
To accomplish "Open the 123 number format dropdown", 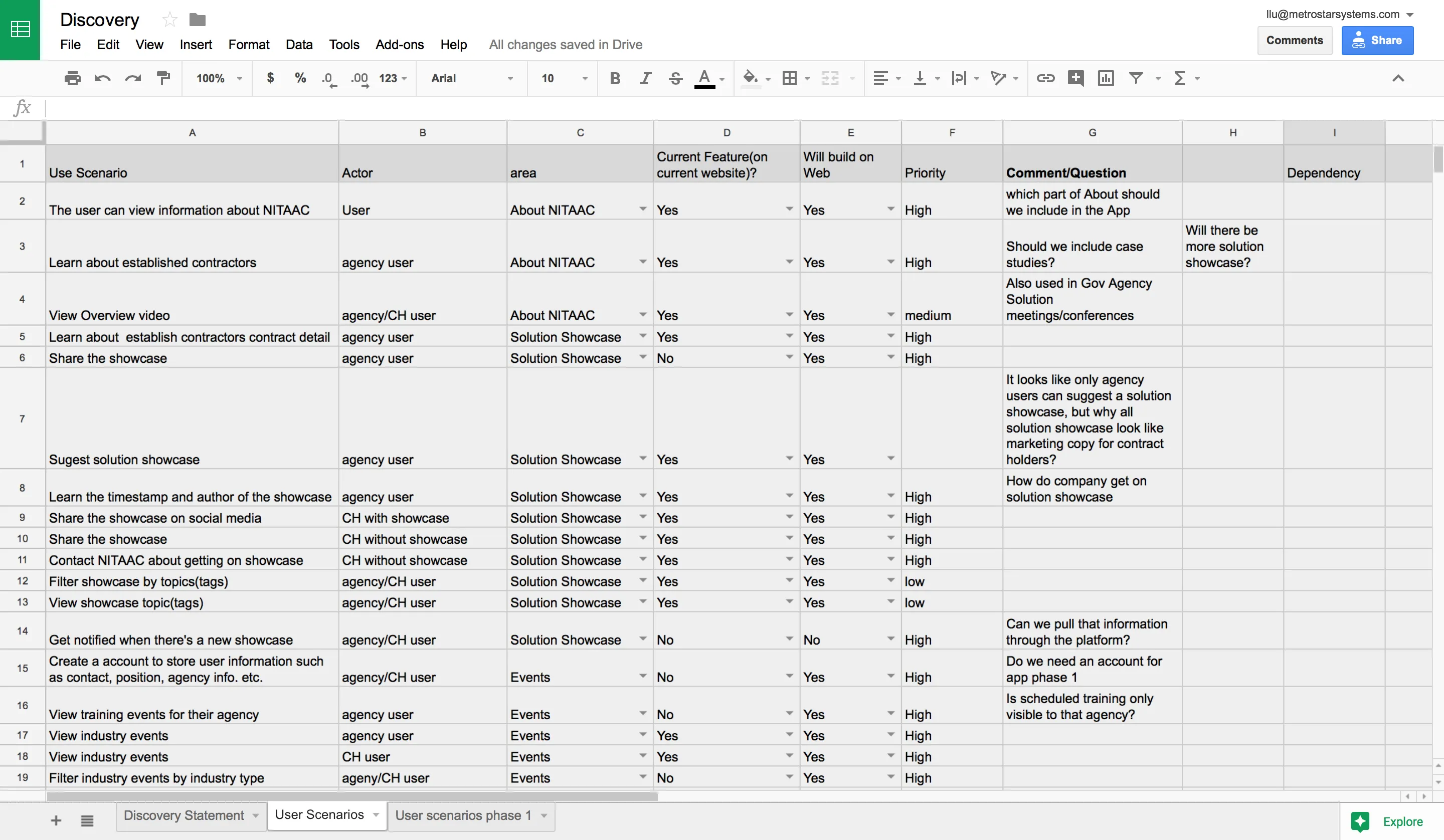I will click(x=393, y=79).
